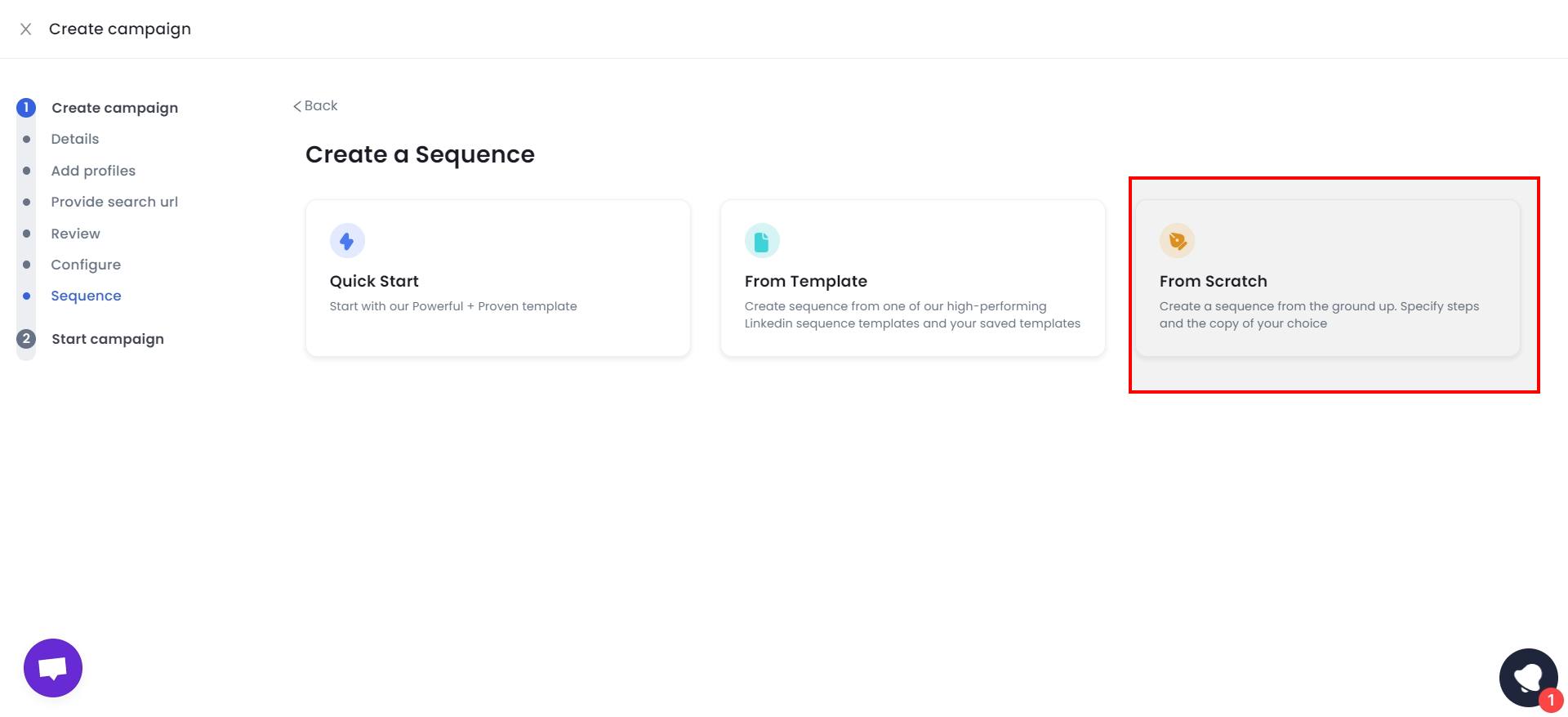Click step number 1 circle icon
The height and width of the screenshot is (717, 1568).
click(x=26, y=108)
